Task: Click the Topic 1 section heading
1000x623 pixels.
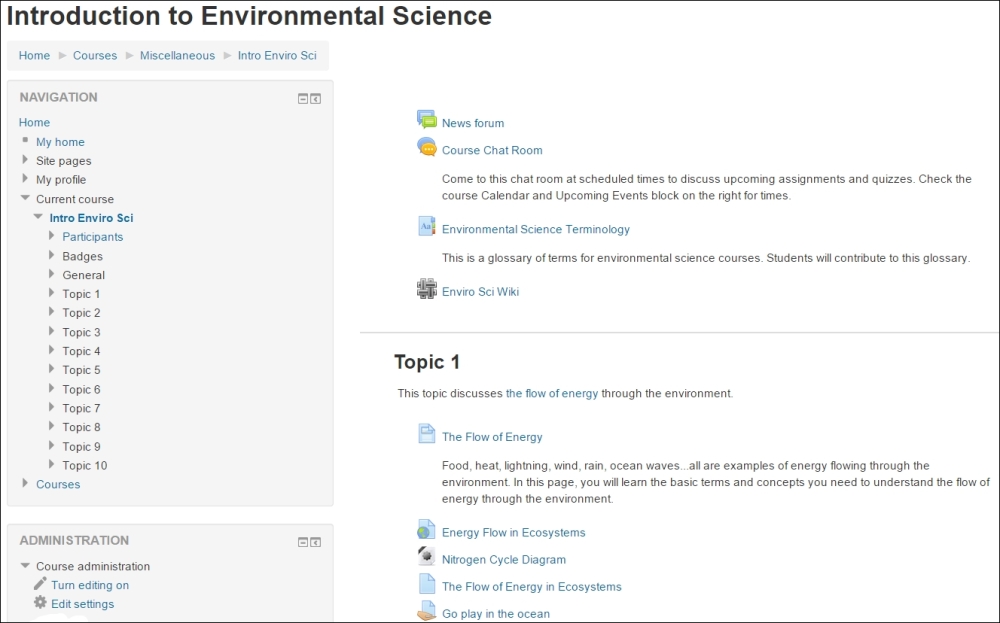Action: 427,362
